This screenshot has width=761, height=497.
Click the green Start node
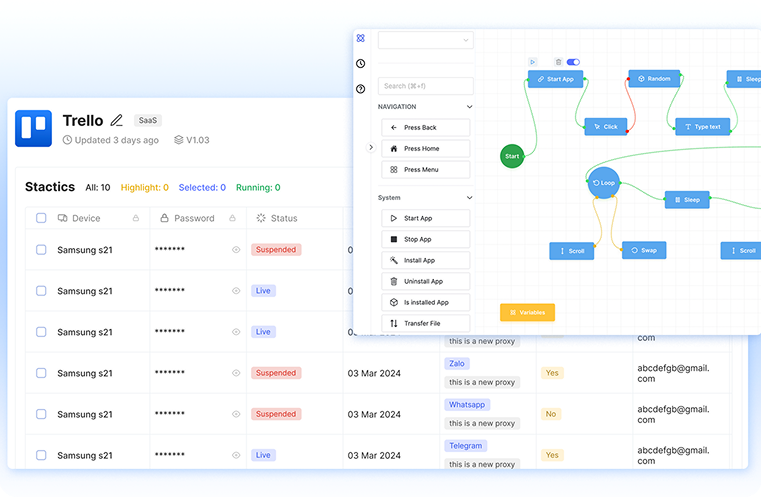[x=512, y=156]
